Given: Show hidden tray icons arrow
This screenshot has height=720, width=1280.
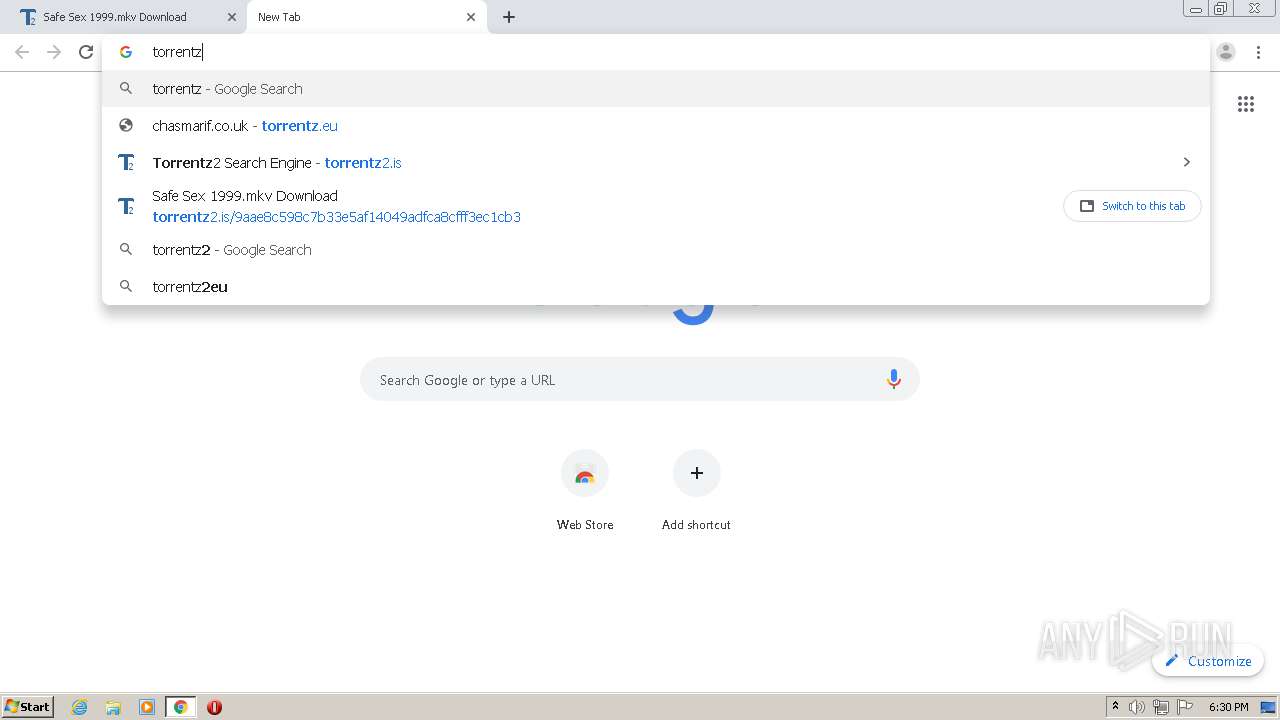Looking at the screenshot, I should click(x=1115, y=707).
